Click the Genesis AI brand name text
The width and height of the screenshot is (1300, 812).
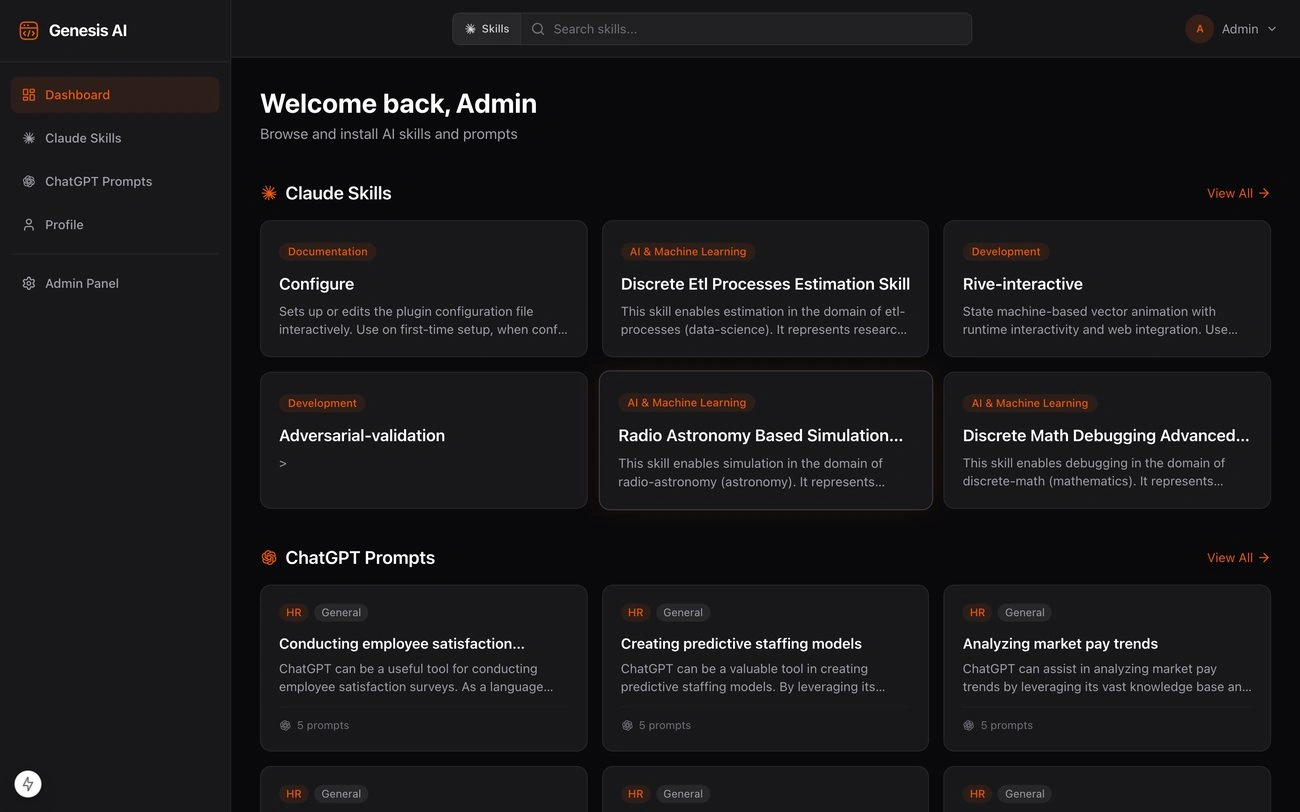tap(88, 30)
